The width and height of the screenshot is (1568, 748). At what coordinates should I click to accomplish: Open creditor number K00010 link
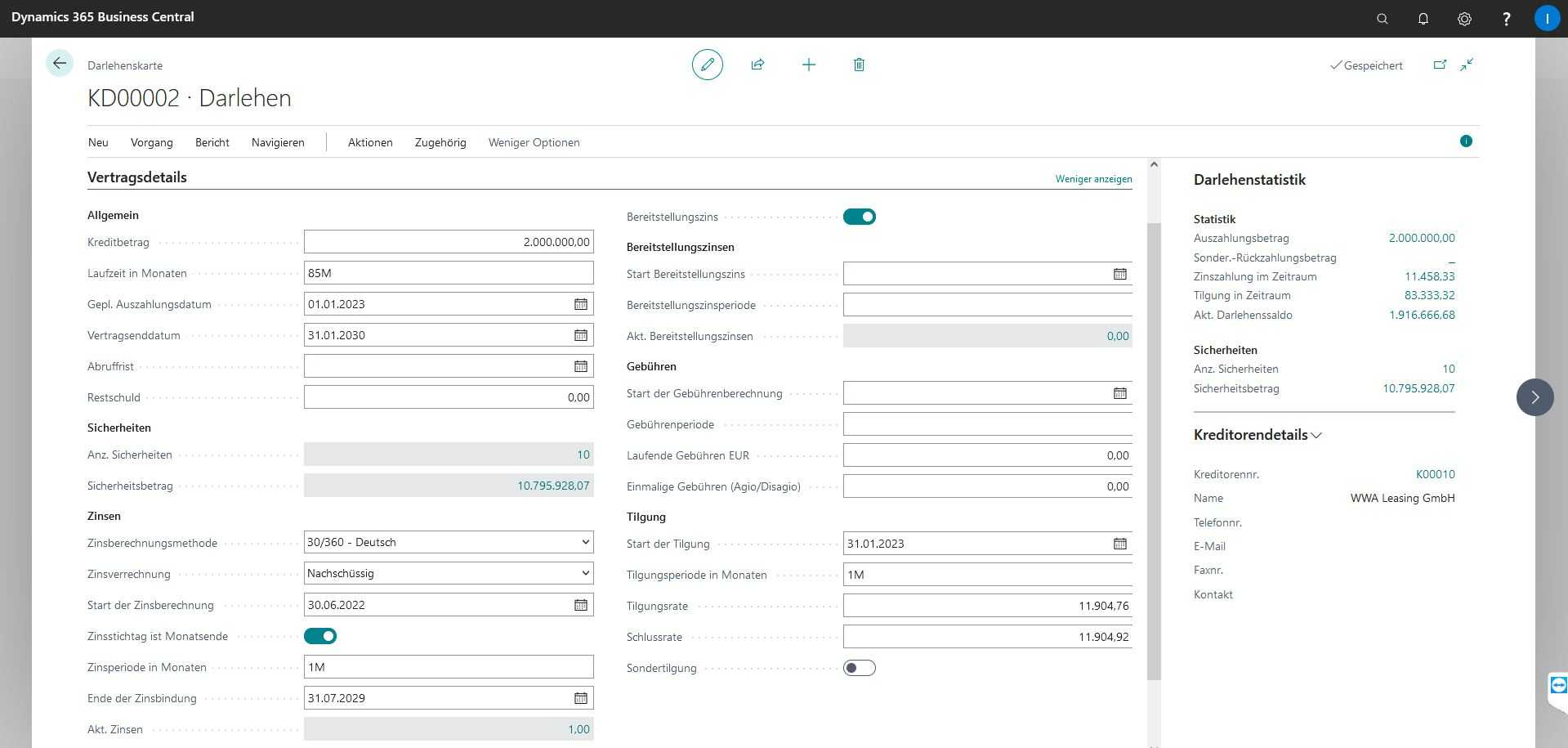[1435, 474]
